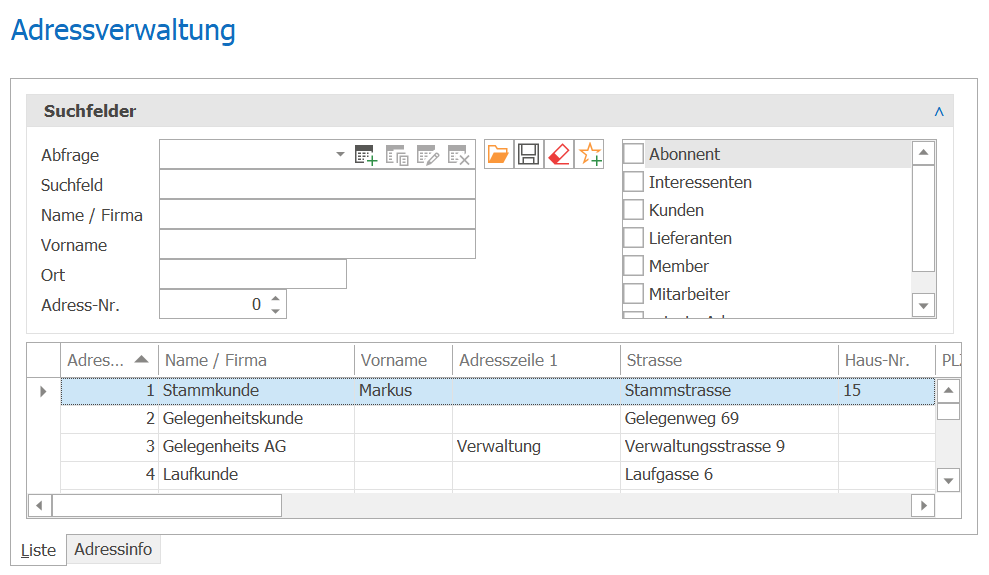
Task: Click the orange open folder icon
Action: tap(498, 154)
